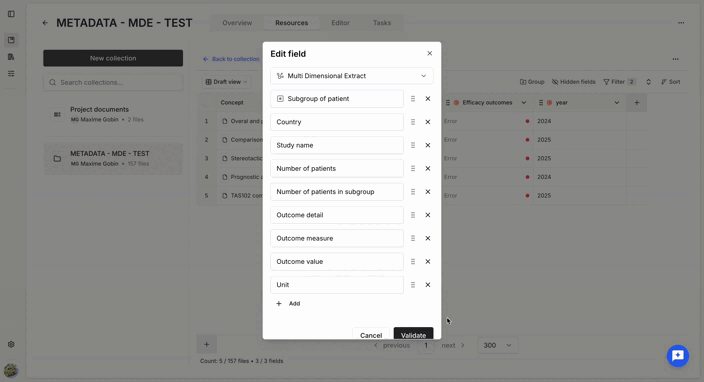Screen dimensions: 704x382
Task: Edit the Study name input
Action: (x=337, y=145)
